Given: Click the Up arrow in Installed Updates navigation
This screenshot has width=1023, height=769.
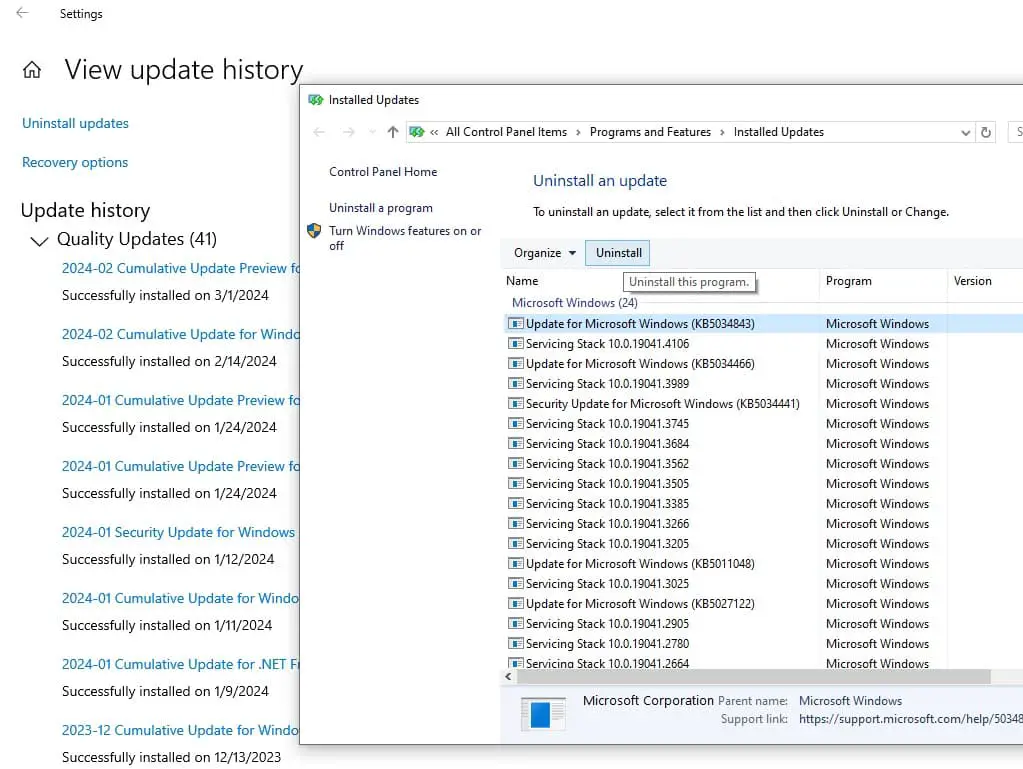Looking at the screenshot, I should click(393, 132).
